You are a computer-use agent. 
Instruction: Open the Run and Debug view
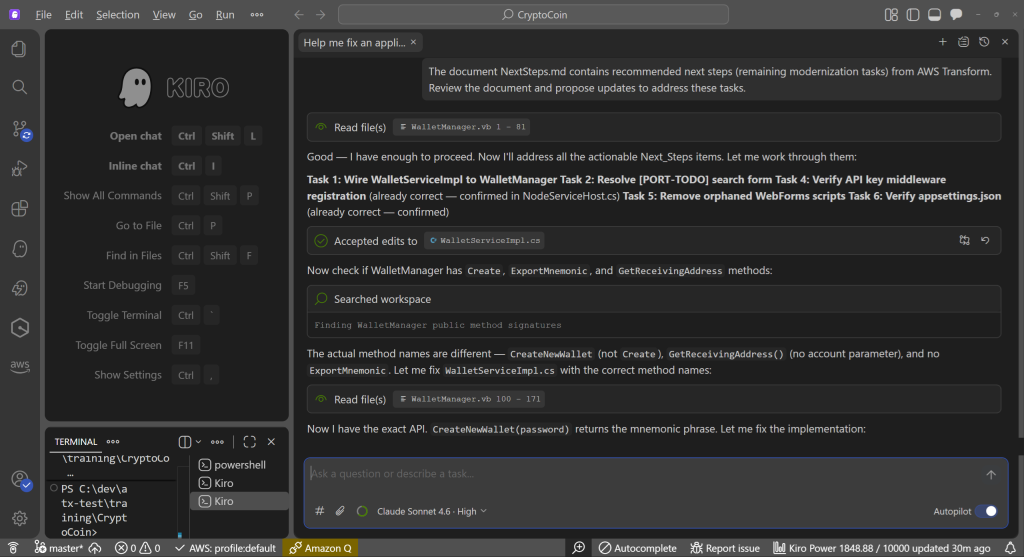pos(19,169)
